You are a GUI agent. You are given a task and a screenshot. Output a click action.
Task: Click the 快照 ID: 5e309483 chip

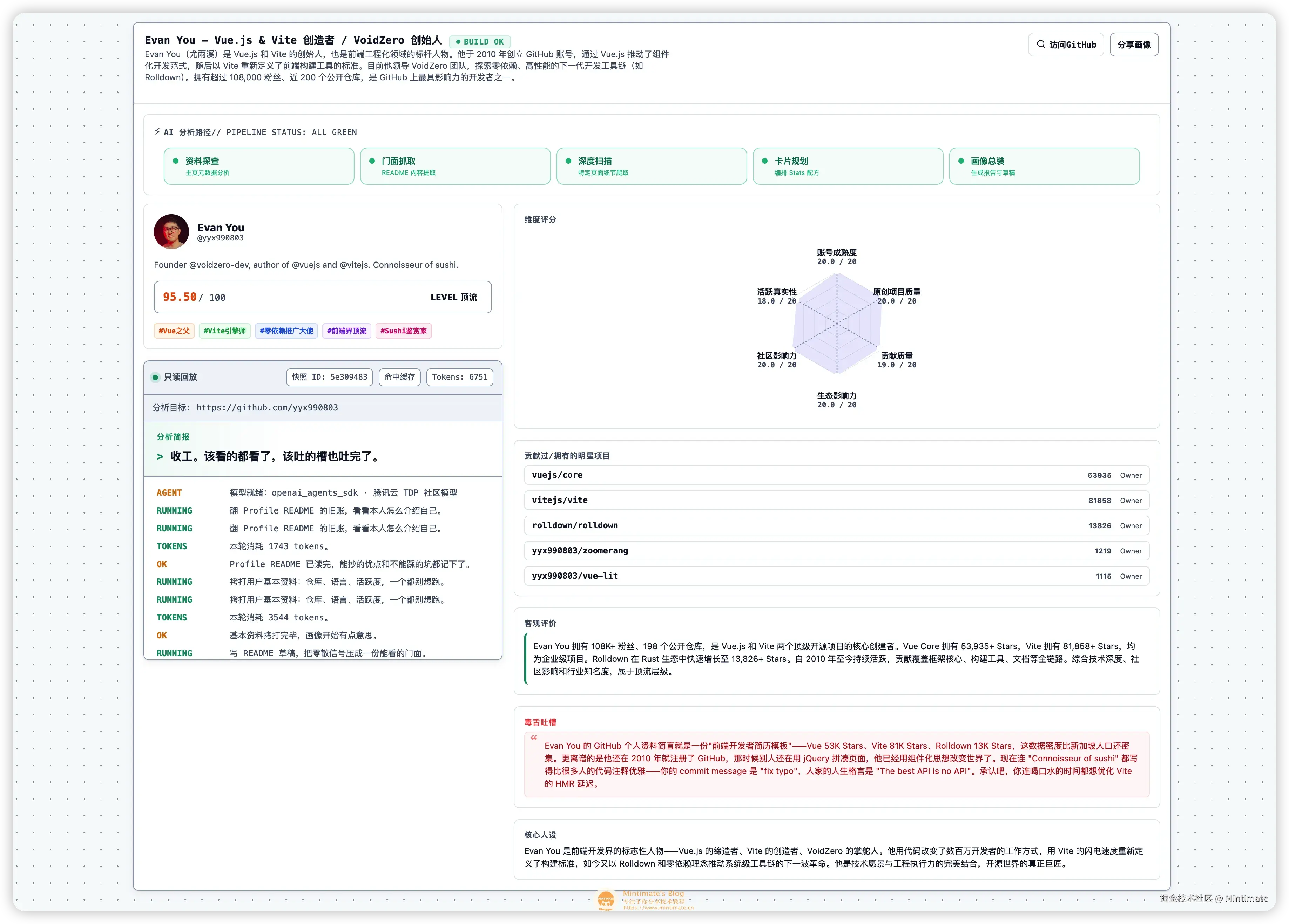coord(330,377)
